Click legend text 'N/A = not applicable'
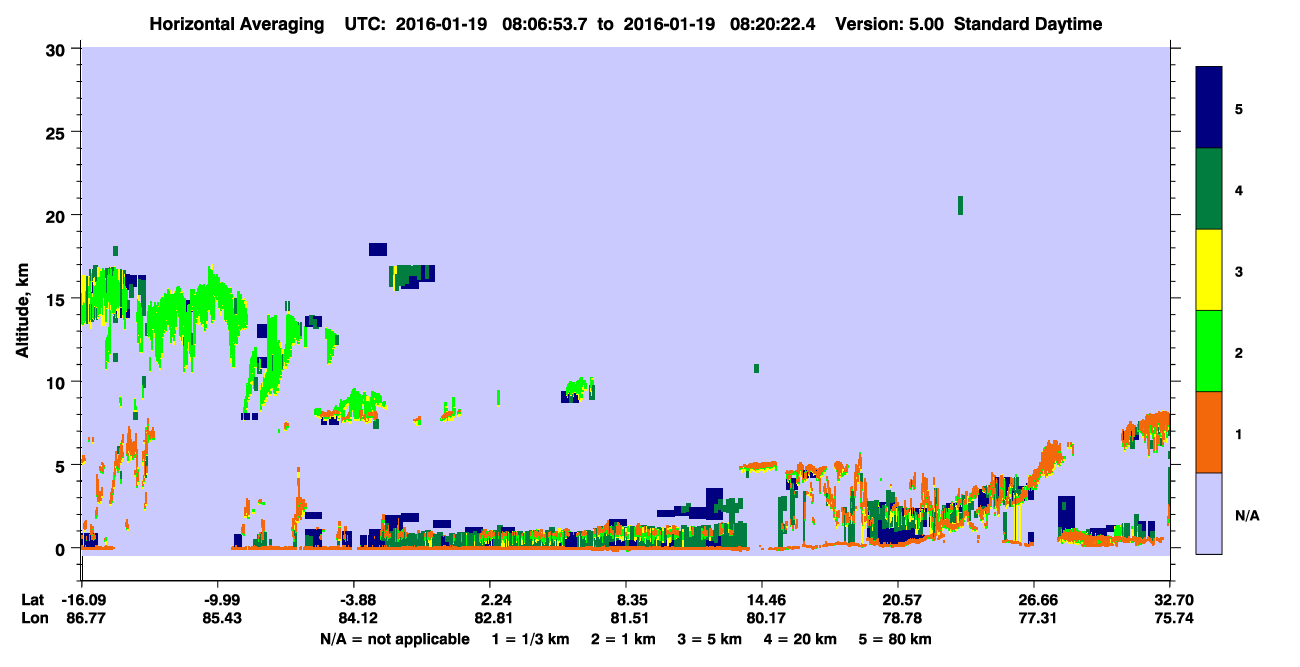 pyautogui.click(x=394, y=639)
